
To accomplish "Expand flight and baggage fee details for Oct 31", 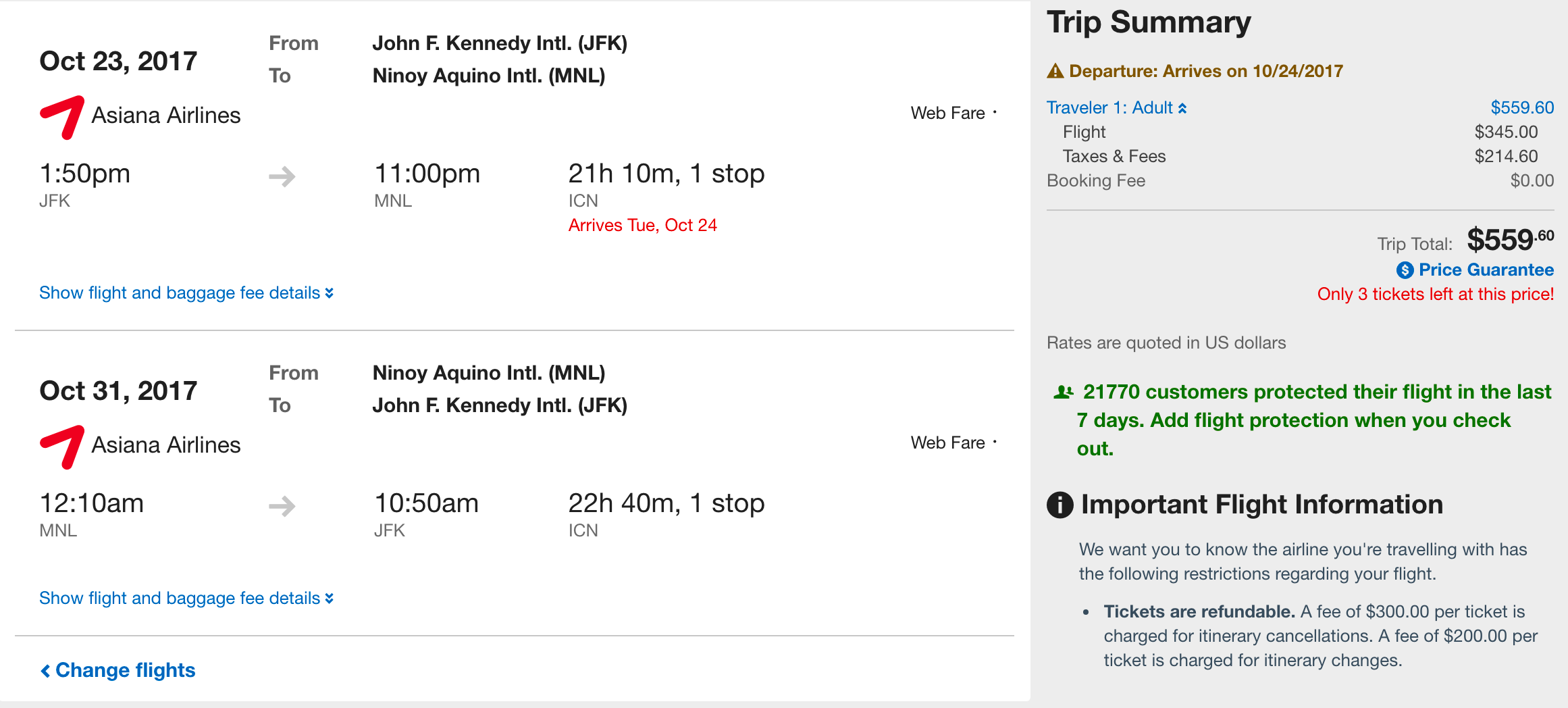I will [x=186, y=599].
